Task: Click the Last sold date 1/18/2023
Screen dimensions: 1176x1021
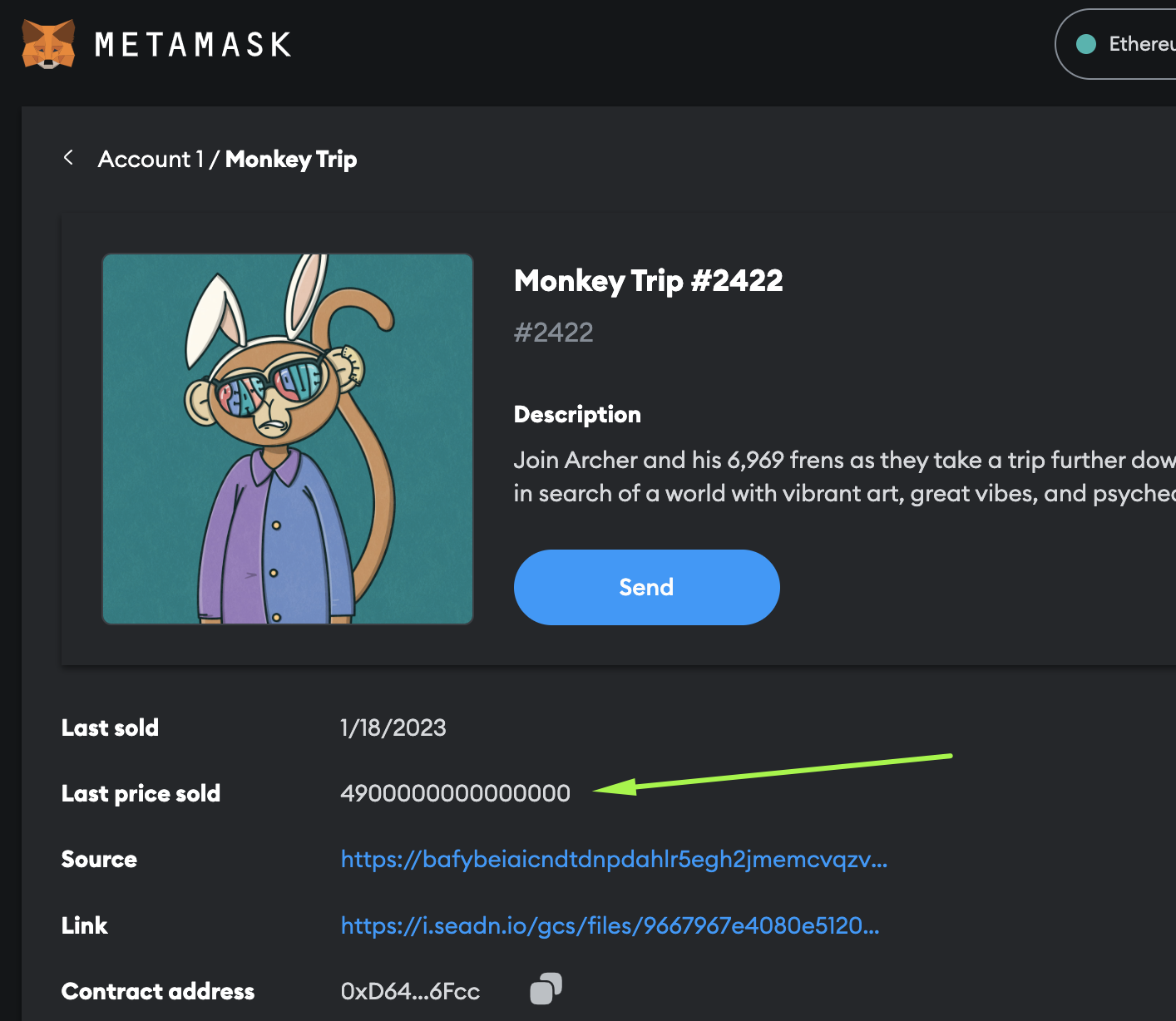Action: click(x=393, y=728)
